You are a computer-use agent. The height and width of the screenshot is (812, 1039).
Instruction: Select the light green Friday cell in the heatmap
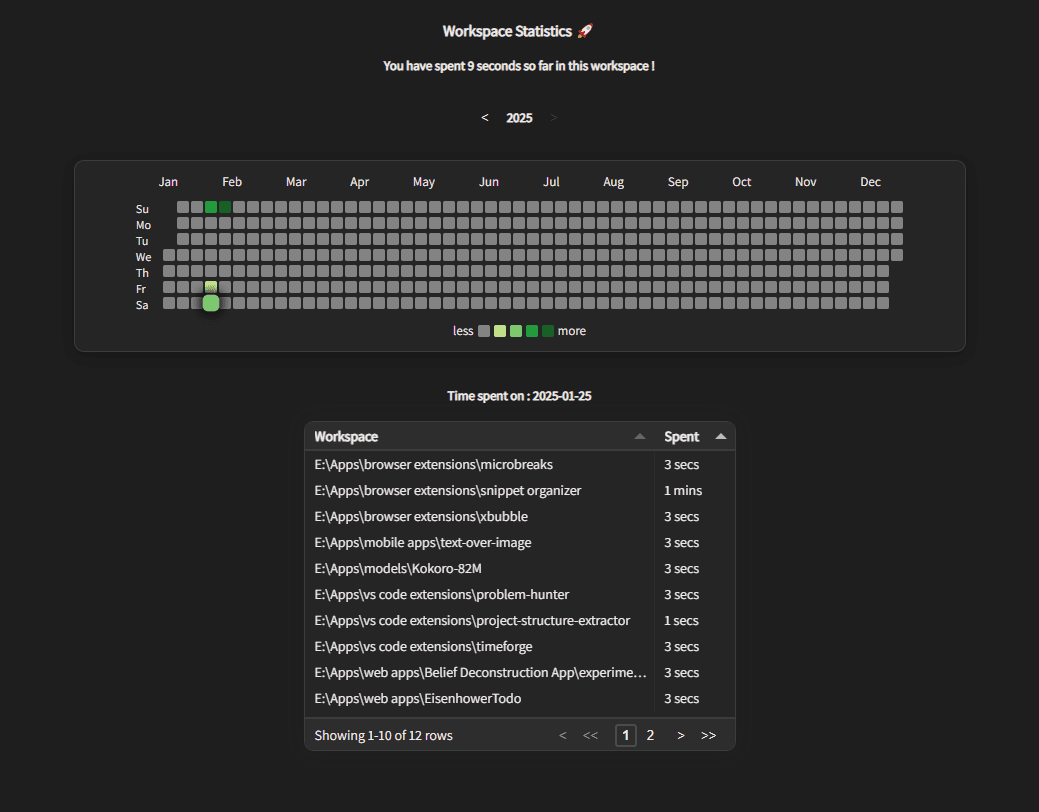click(211, 287)
